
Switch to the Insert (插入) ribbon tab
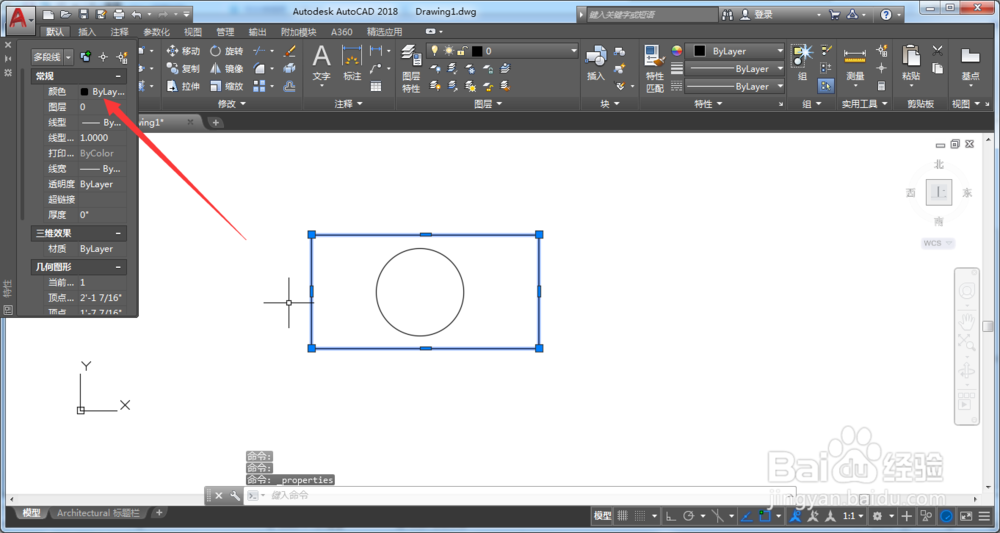pyautogui.click(x=87, y=32)
